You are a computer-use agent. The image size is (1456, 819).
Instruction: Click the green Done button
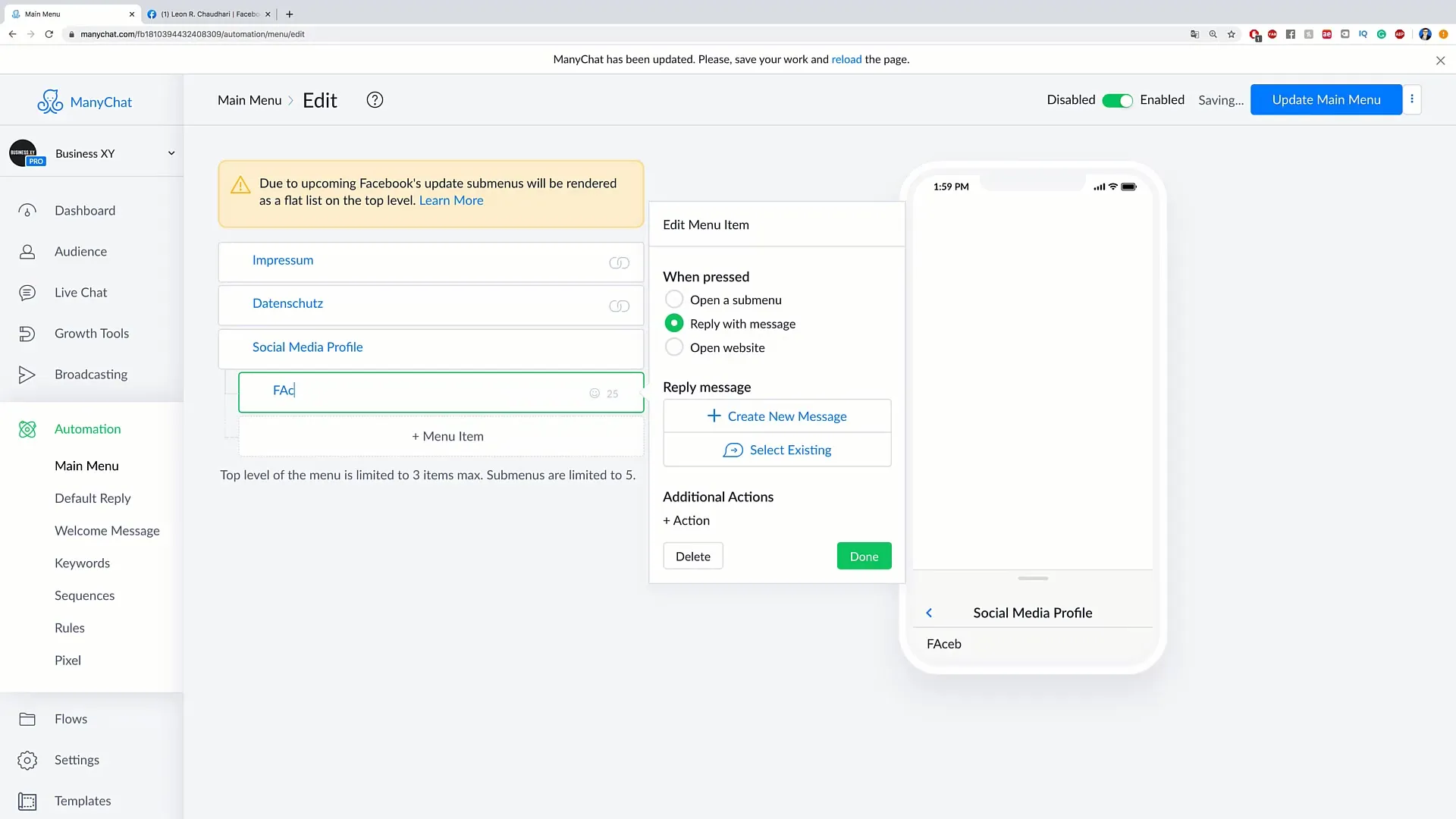tap(864, 556)
